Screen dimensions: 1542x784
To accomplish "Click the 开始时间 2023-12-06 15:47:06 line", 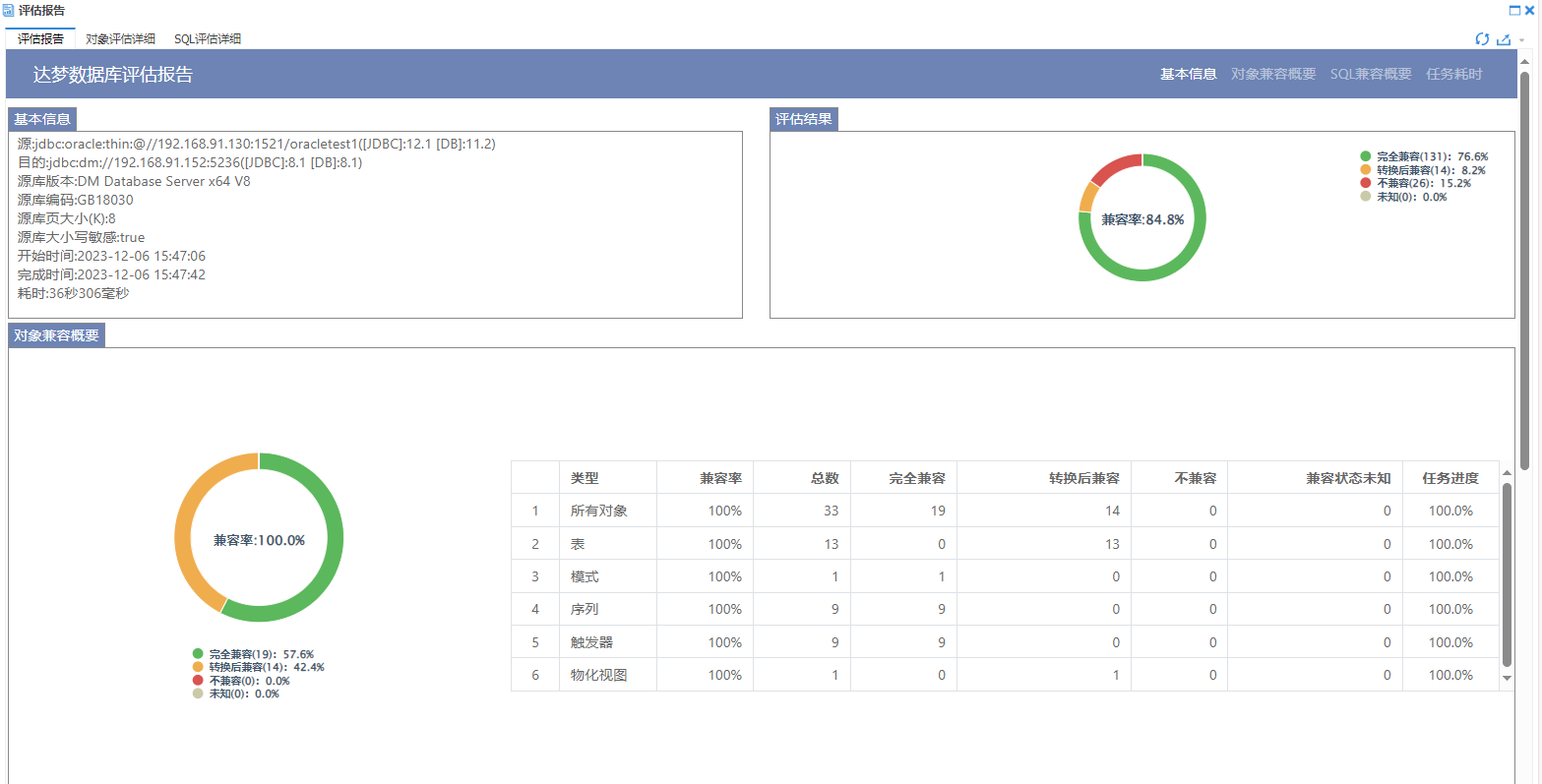I will [x=111, y=256].
